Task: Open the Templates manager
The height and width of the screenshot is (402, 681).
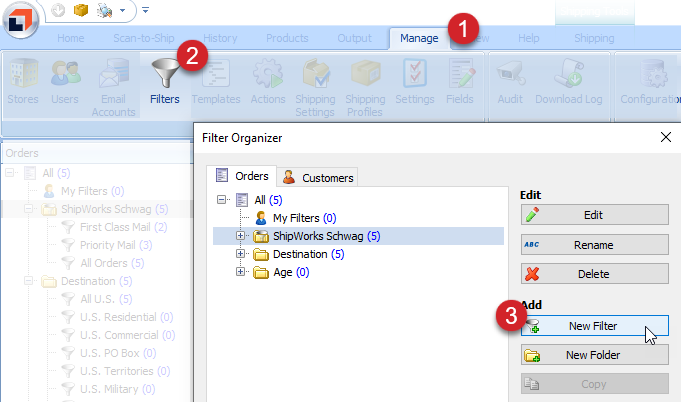Action: click(x=216, y=83)
